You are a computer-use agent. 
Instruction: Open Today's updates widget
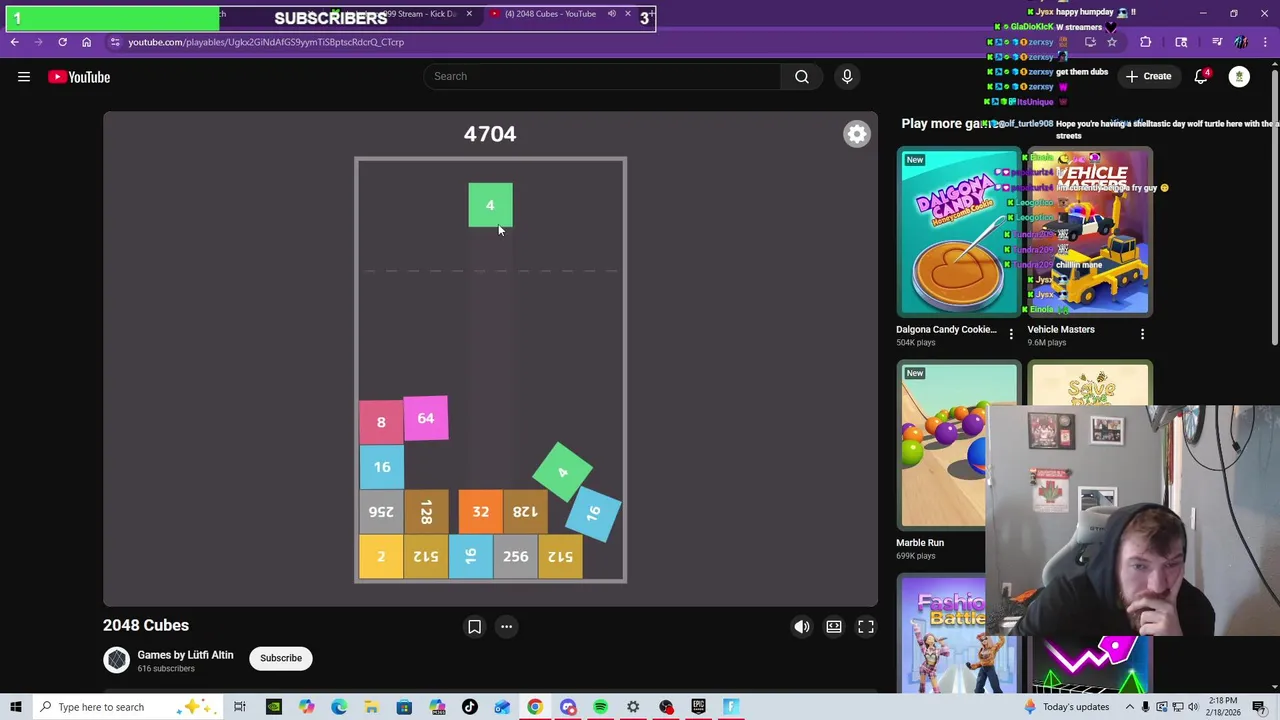click(1067, 707)
